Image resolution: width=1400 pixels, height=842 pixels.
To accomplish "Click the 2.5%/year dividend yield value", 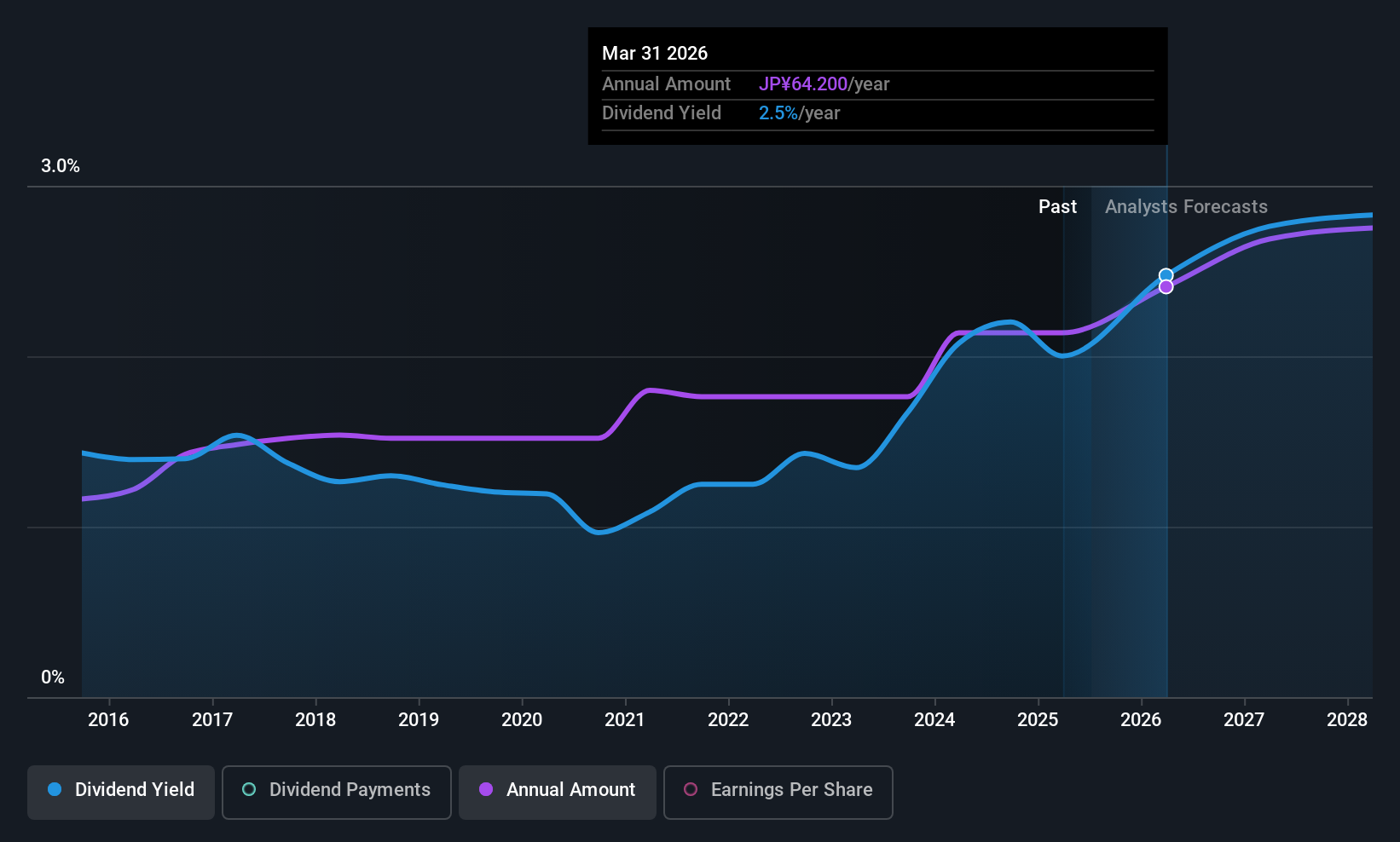I will tap(799, 113).
